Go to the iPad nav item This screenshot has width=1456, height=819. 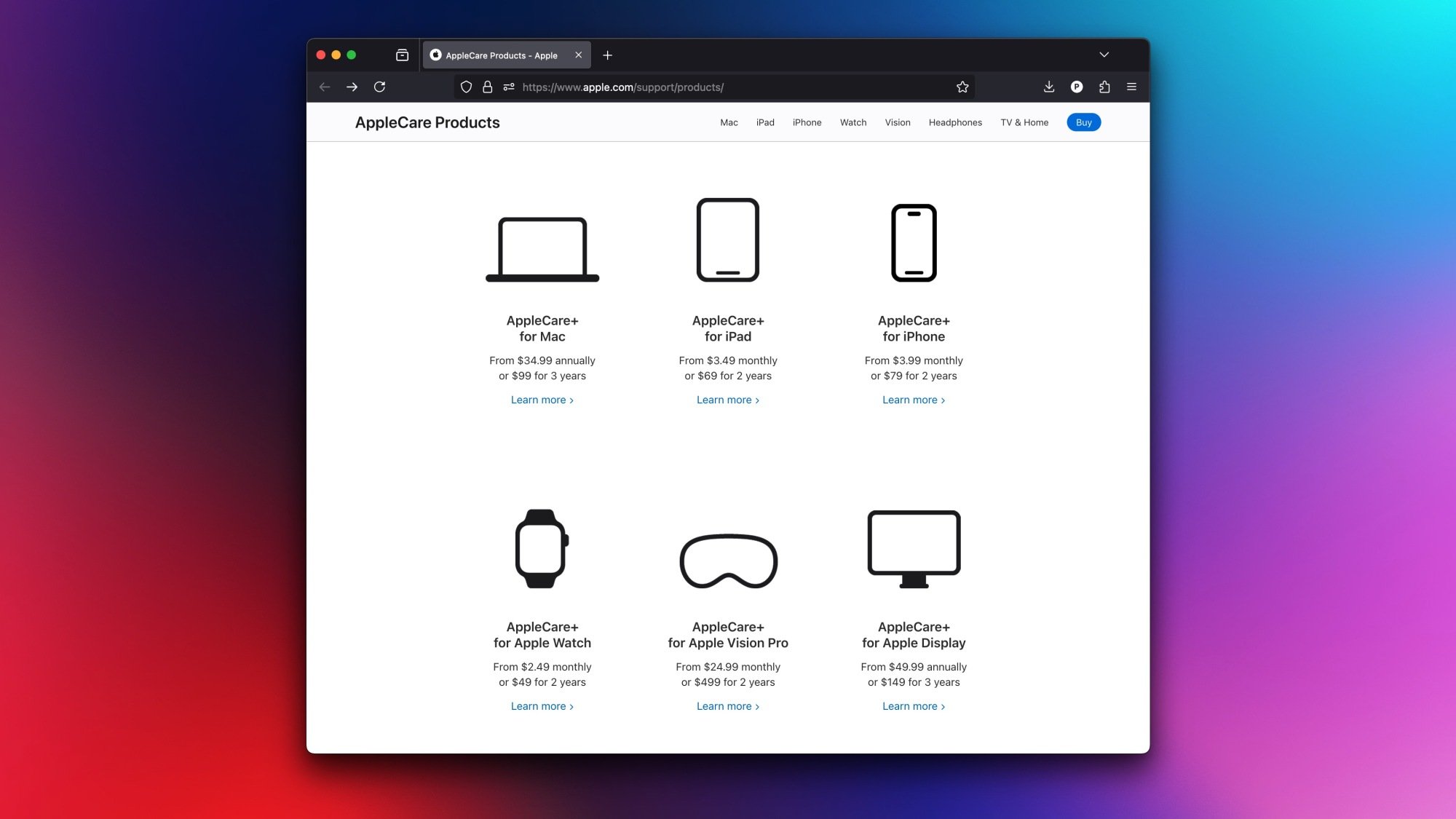[765, 123]
